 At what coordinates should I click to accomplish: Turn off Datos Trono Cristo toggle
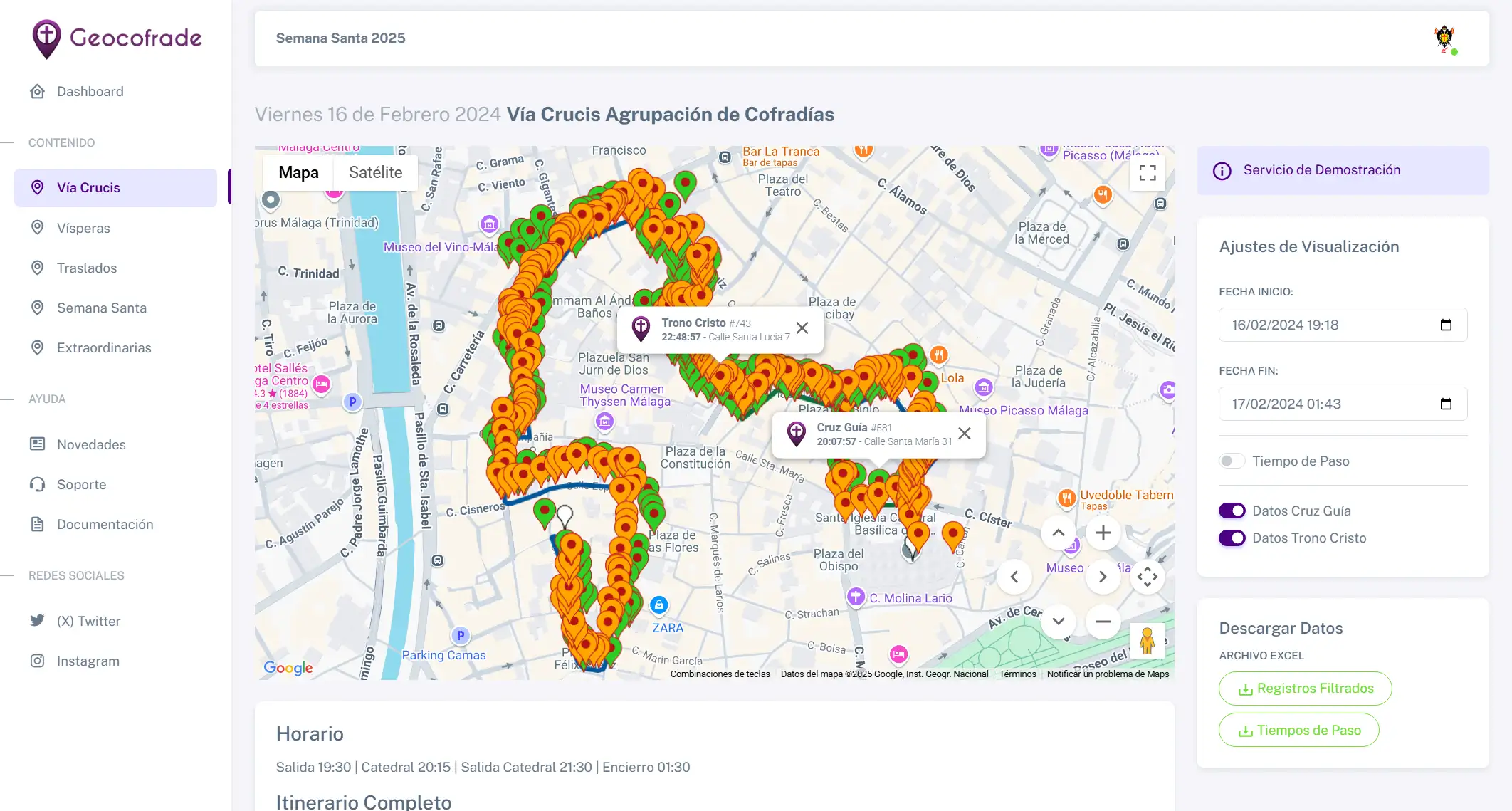point(1232,538)
